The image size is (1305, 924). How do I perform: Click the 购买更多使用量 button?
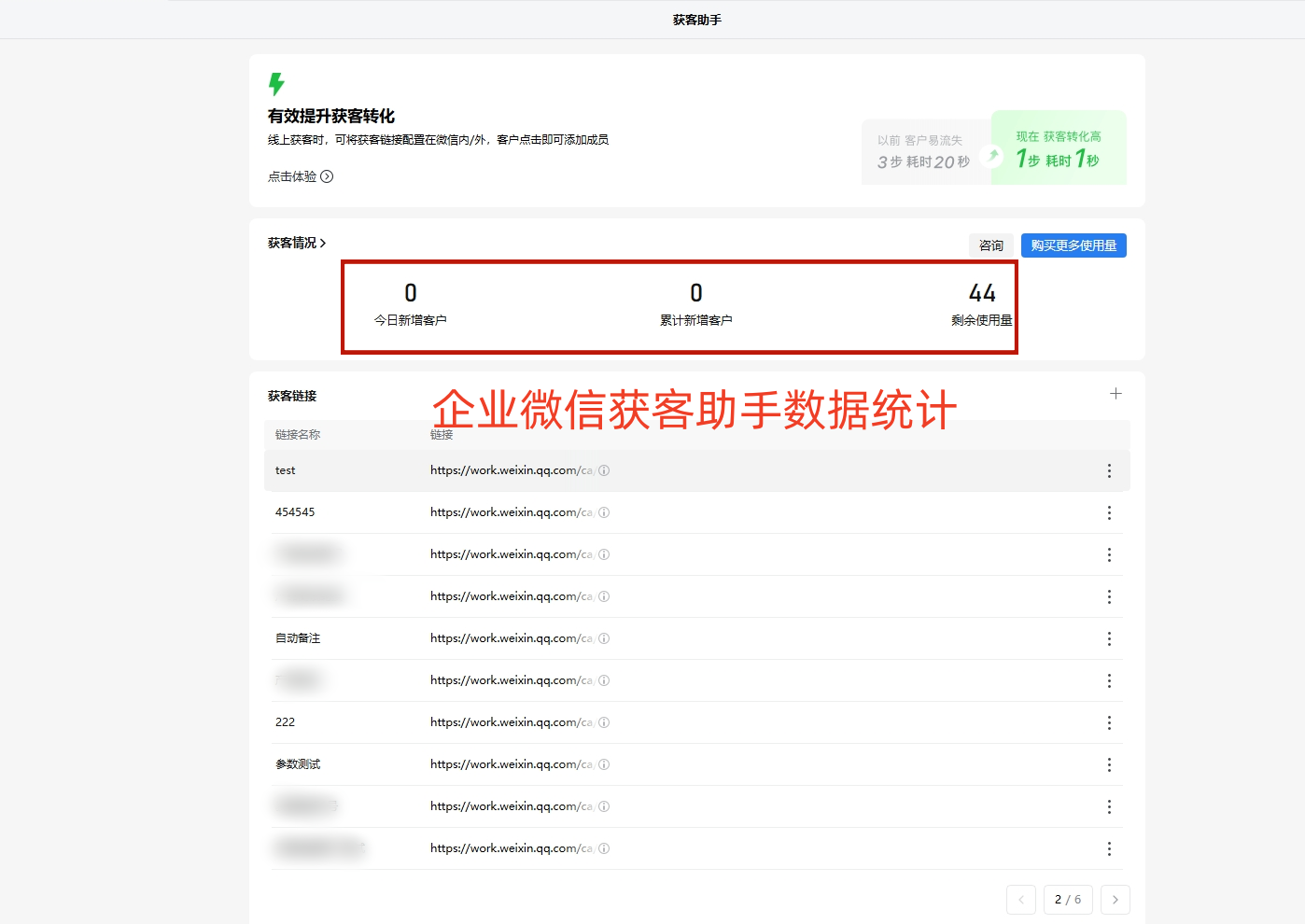[1073, 245]
